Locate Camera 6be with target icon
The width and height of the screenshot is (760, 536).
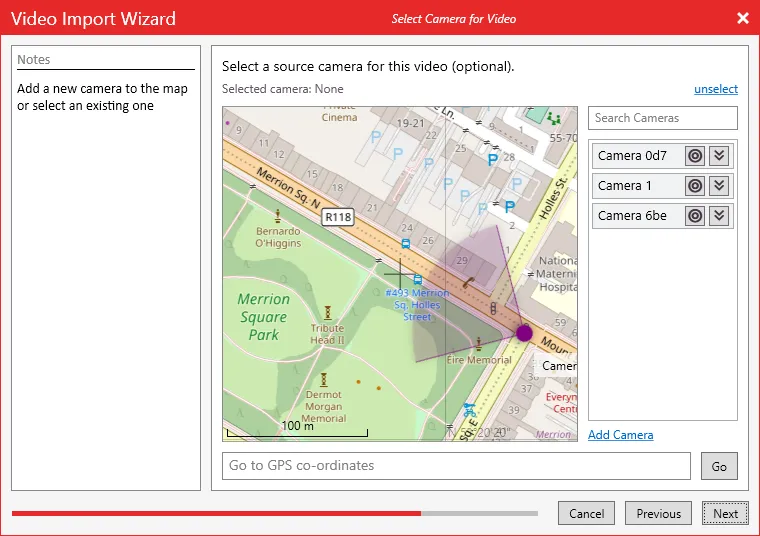click(x=695, y=216)
